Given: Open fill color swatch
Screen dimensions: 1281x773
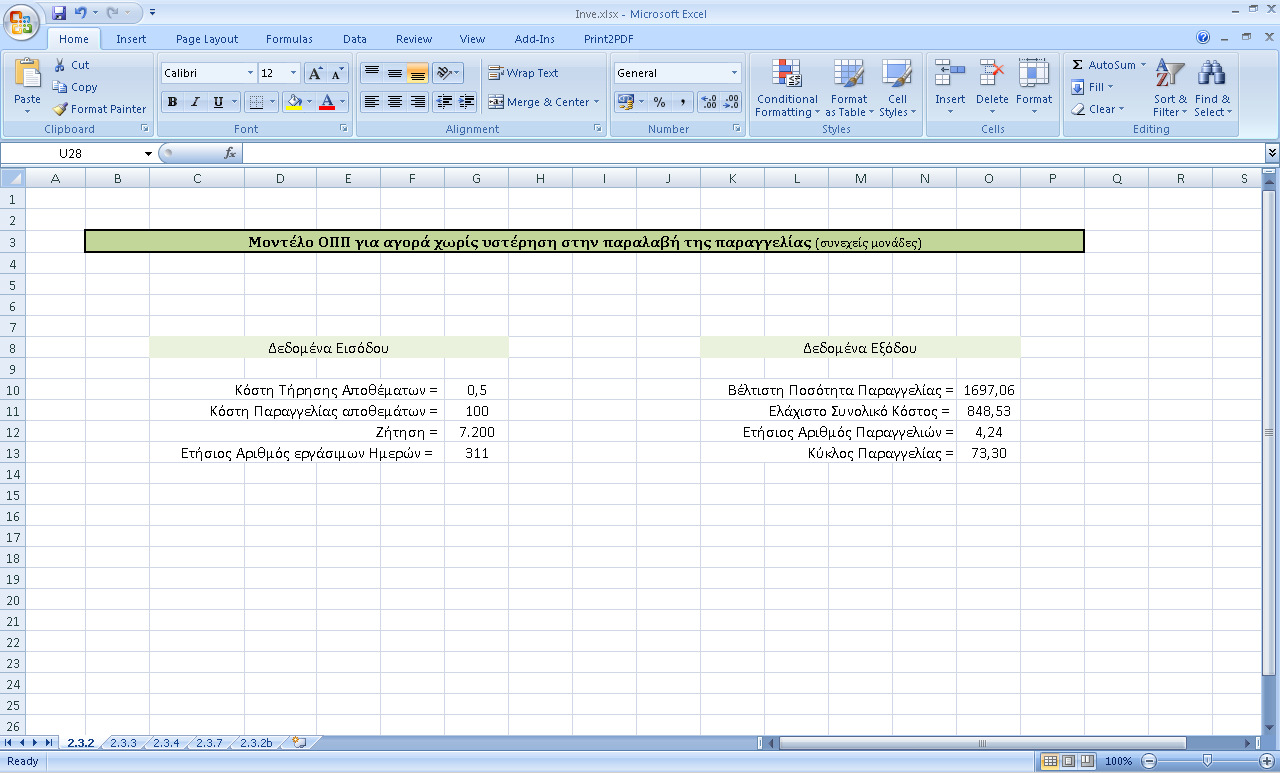Looking at the screenshot, I should click(294, 102).
